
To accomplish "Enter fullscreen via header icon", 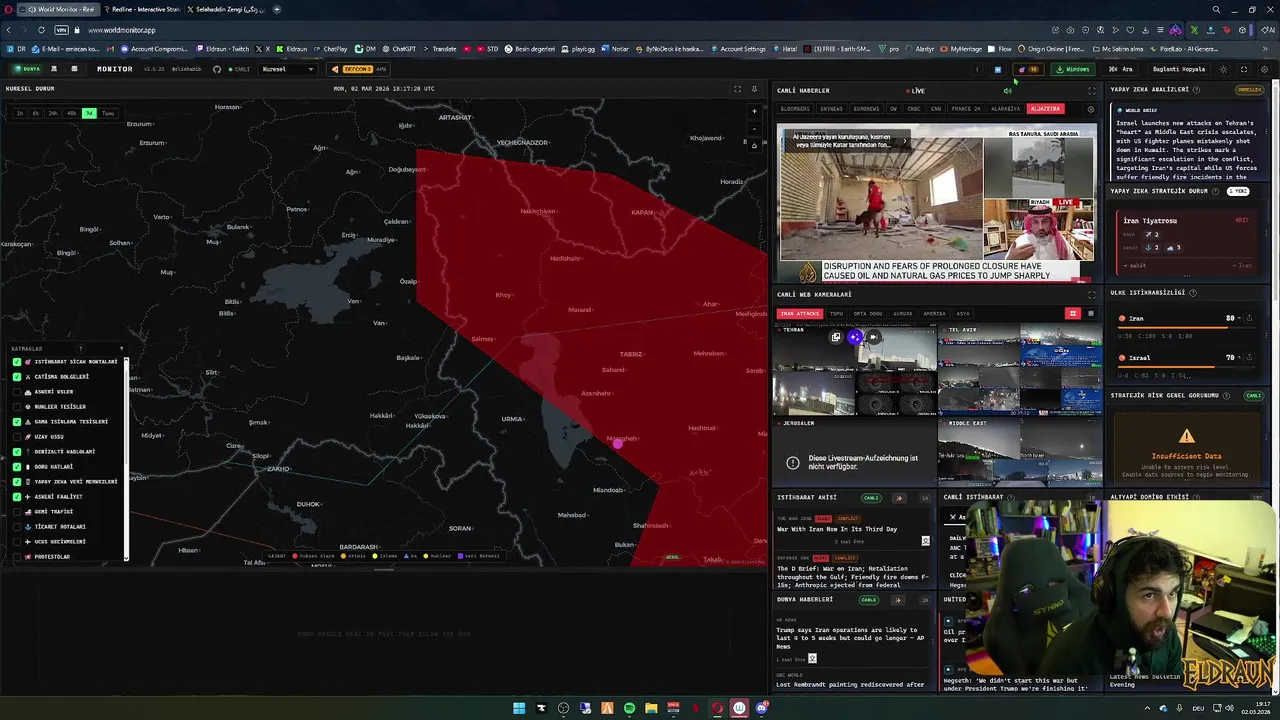I will pos(1244,69).
